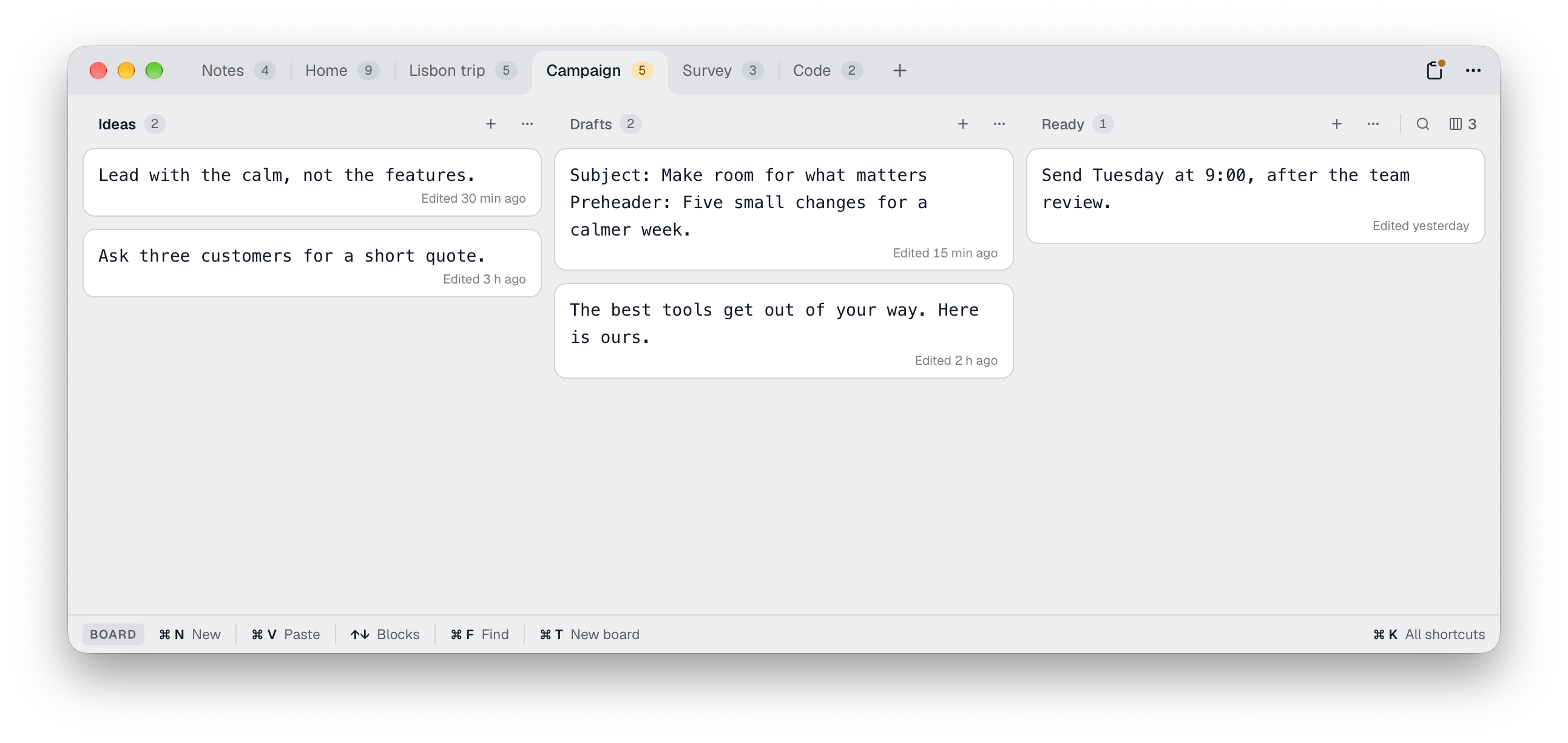This screenshot has height=743, width=1568.
Task: Open the 'Send Tuesday at 9:00' card
Action: [1255, 196]
